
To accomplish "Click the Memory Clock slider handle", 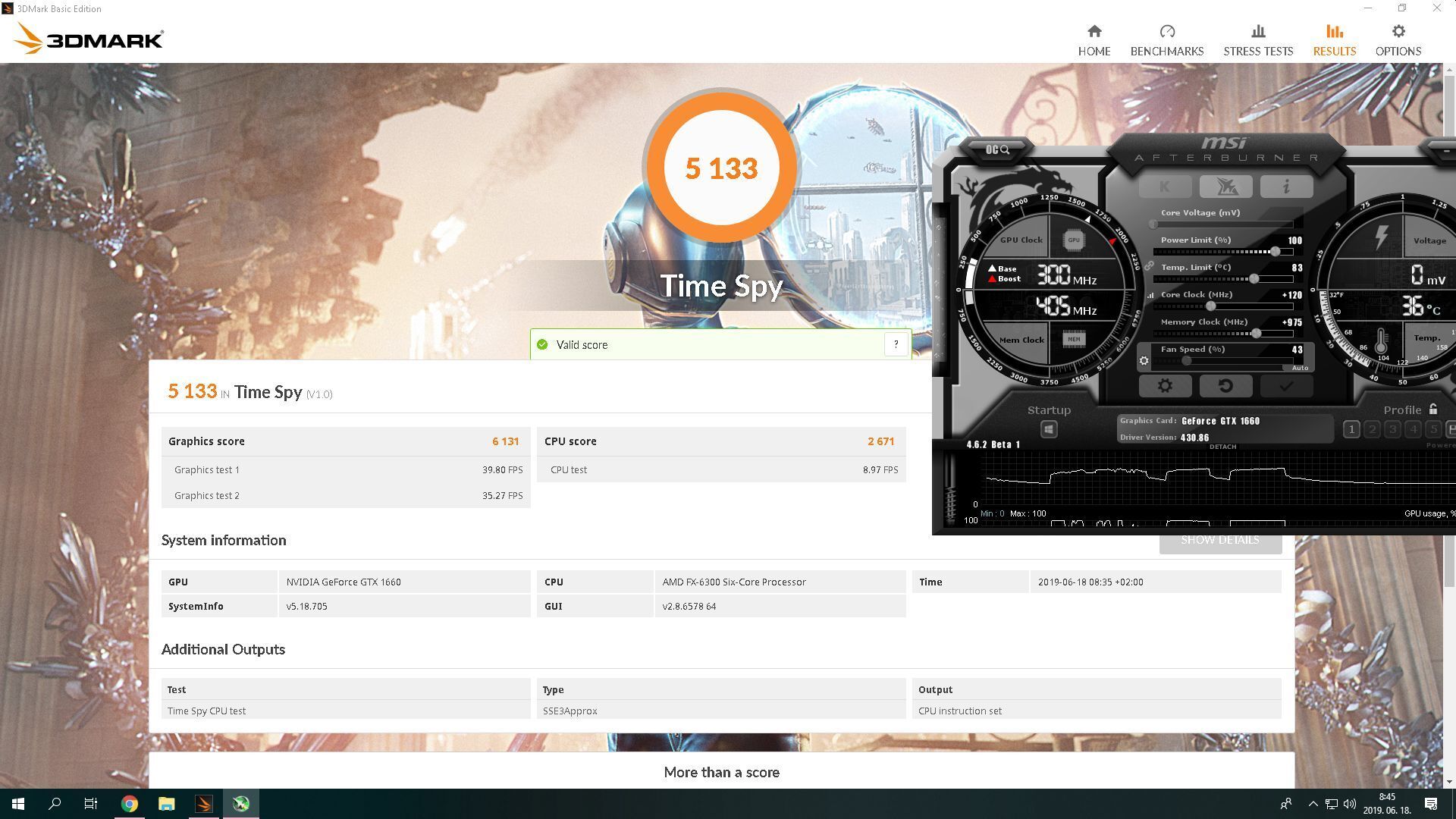I will pos(1256,334).
